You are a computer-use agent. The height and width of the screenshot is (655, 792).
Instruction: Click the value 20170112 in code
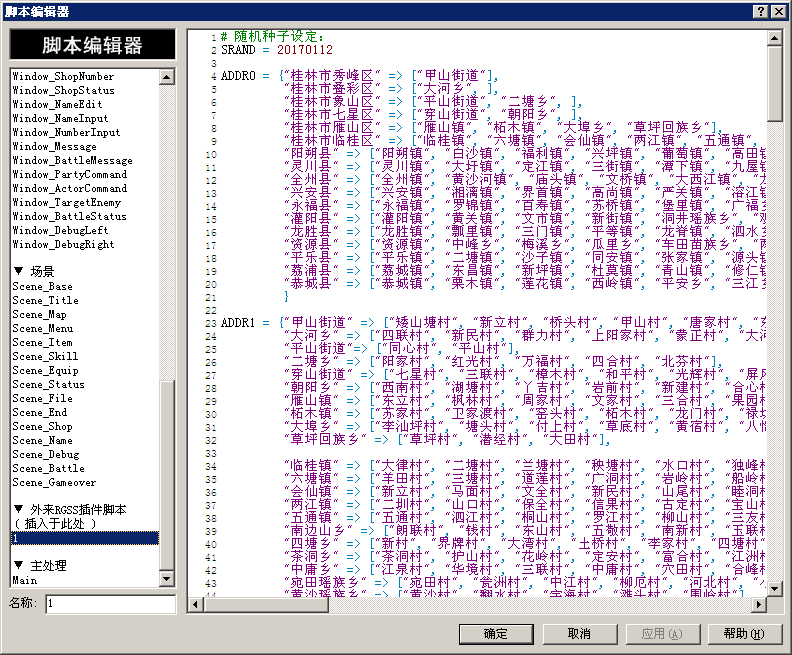[x=305, y=50]
